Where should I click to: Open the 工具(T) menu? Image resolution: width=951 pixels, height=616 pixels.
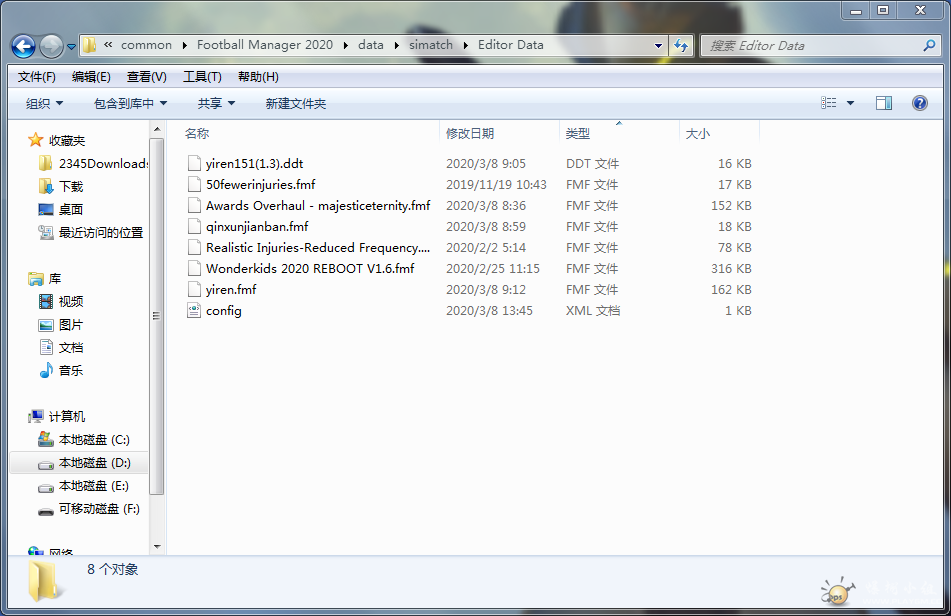pyautogui.click(x=202, y=77)
